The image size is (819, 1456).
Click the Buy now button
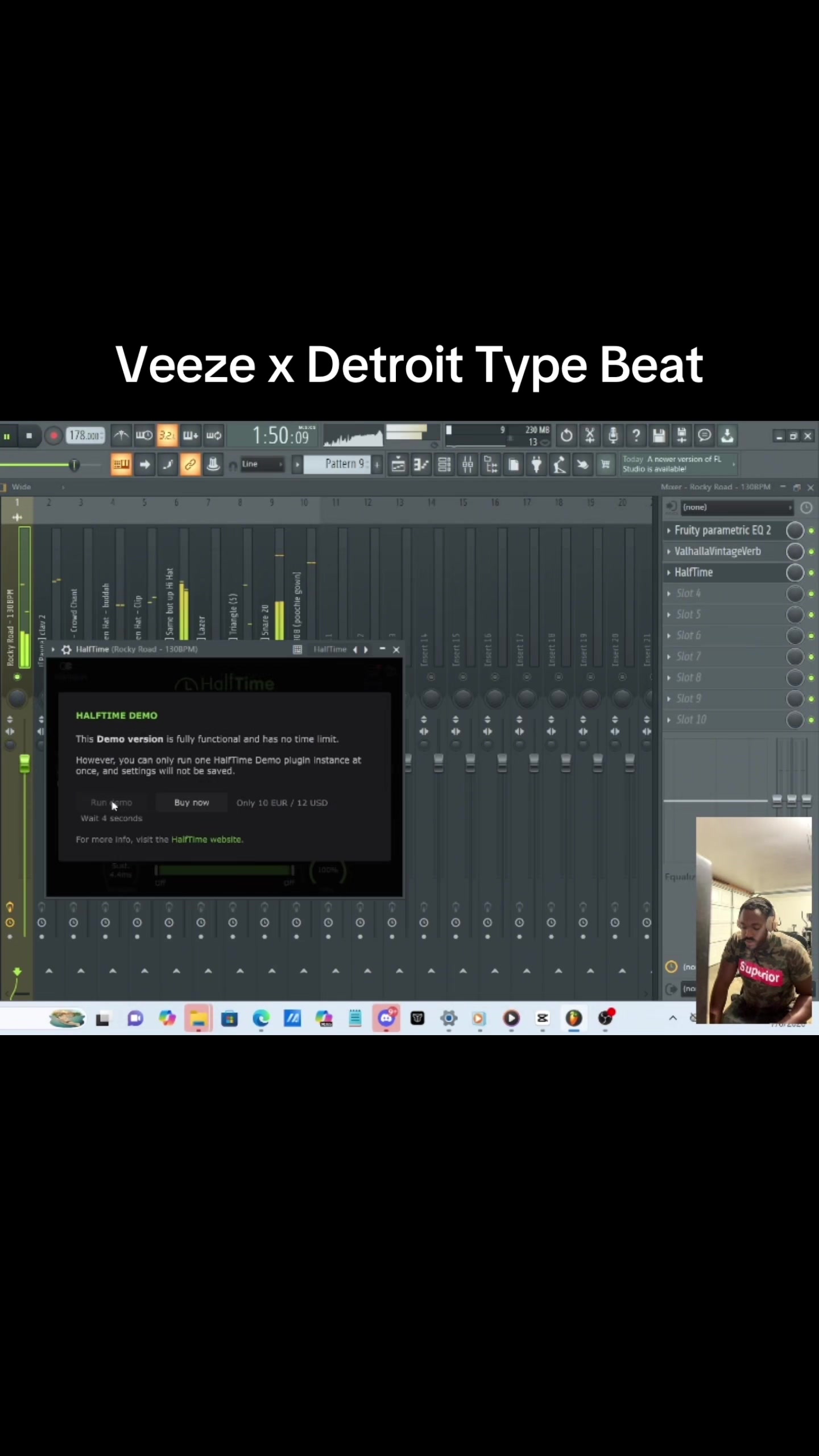pos(192,803)
